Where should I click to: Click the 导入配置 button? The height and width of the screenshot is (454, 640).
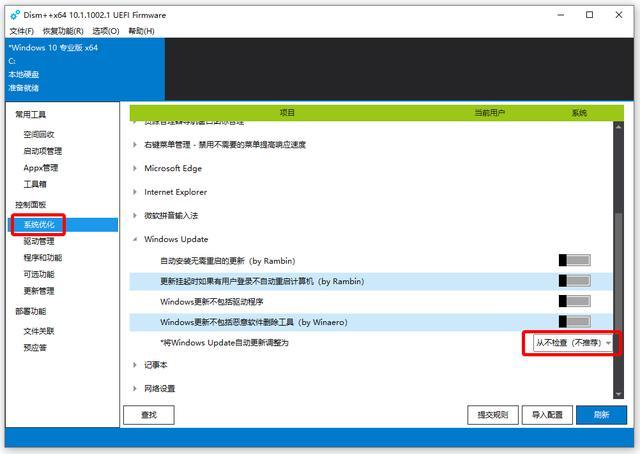click(x=547, y=415)
